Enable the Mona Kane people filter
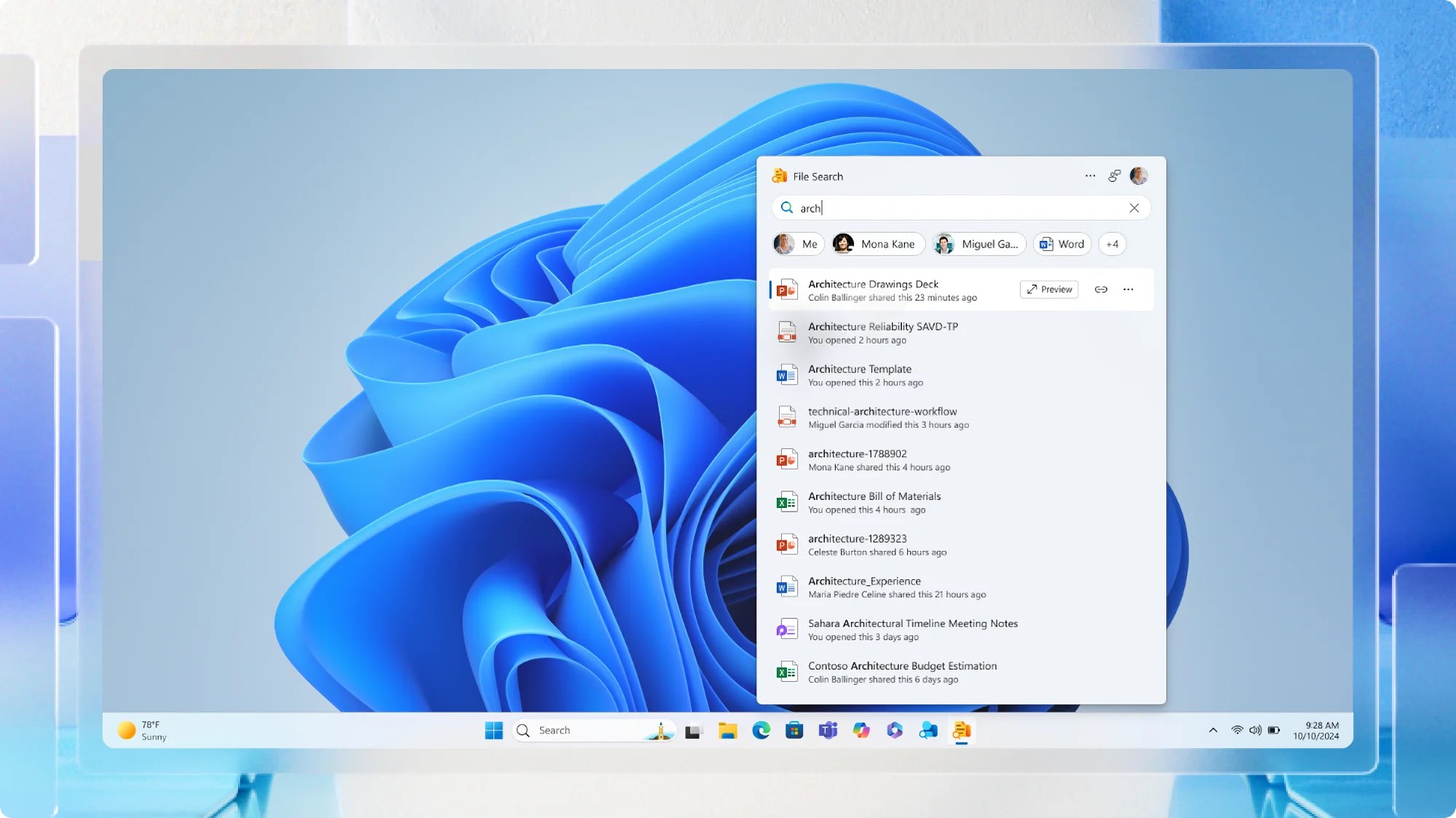The image size is (1456, 818). point(877,244)
